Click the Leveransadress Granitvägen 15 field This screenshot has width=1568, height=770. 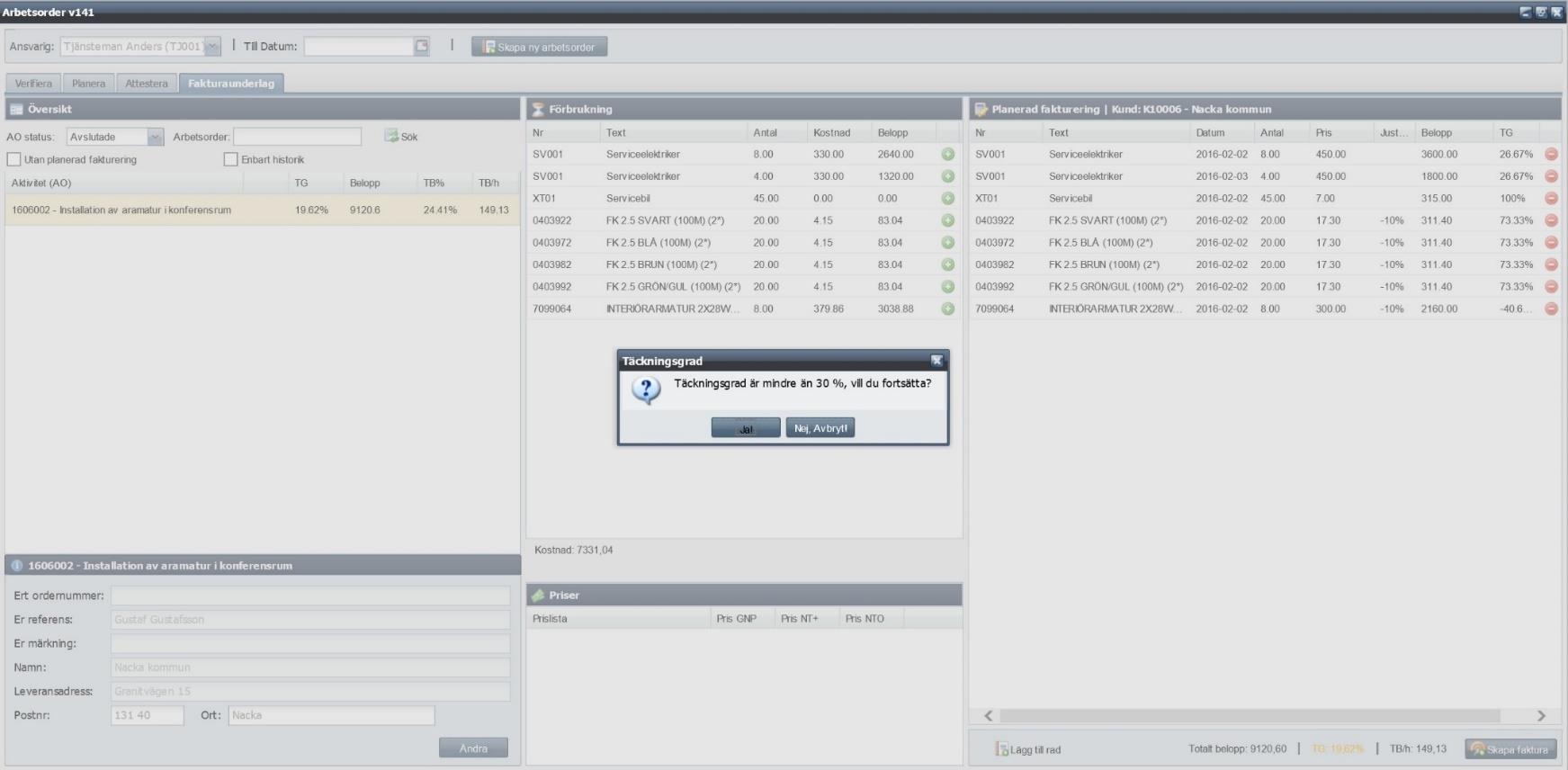(310, 692)
